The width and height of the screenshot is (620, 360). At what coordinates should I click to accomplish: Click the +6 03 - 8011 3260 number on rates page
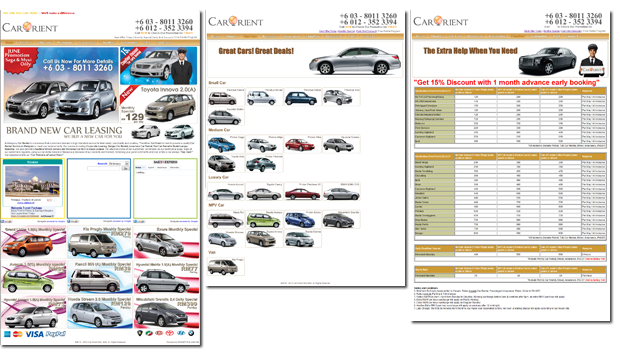tap(573, 15)
